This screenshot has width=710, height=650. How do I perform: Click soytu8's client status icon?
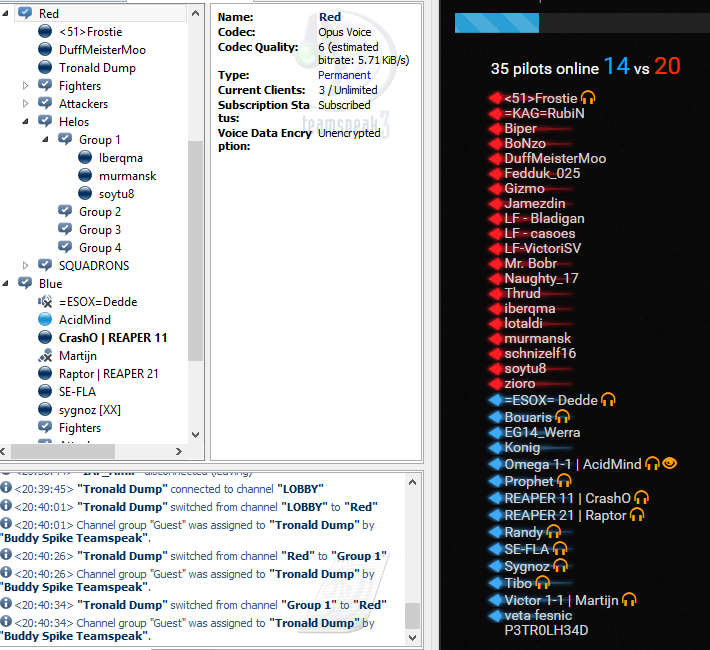pyautogui.click(x=85, y=193)
